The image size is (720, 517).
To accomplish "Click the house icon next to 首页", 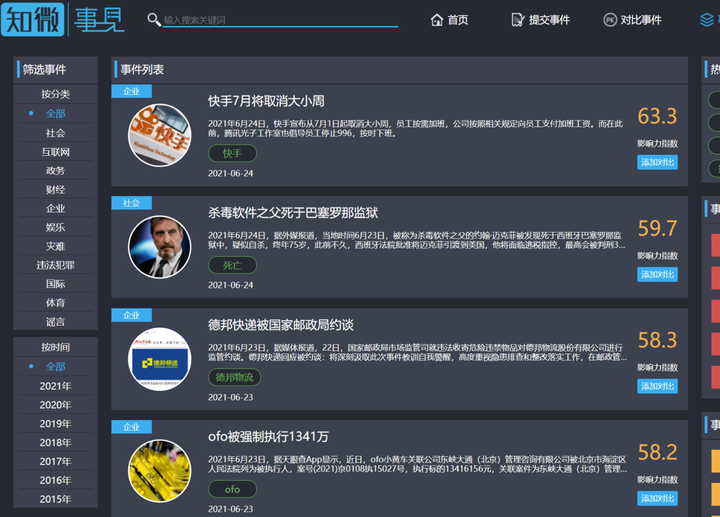I will (x=437, y=20).
